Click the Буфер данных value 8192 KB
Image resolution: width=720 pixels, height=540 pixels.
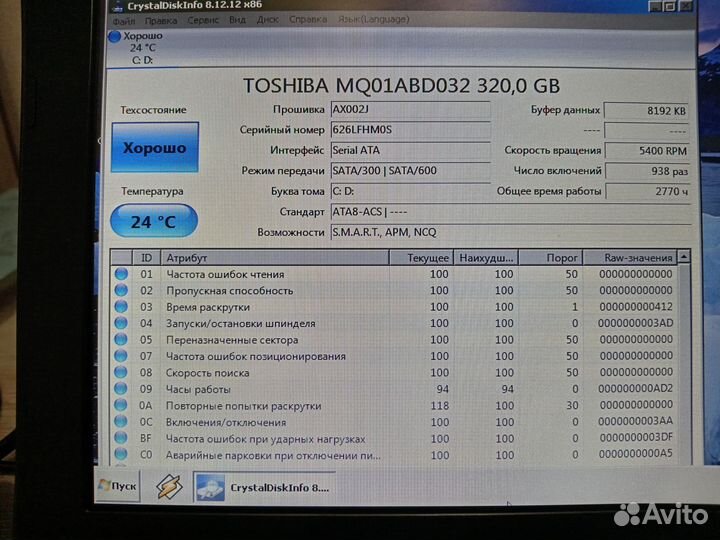[x=647, y=111]
